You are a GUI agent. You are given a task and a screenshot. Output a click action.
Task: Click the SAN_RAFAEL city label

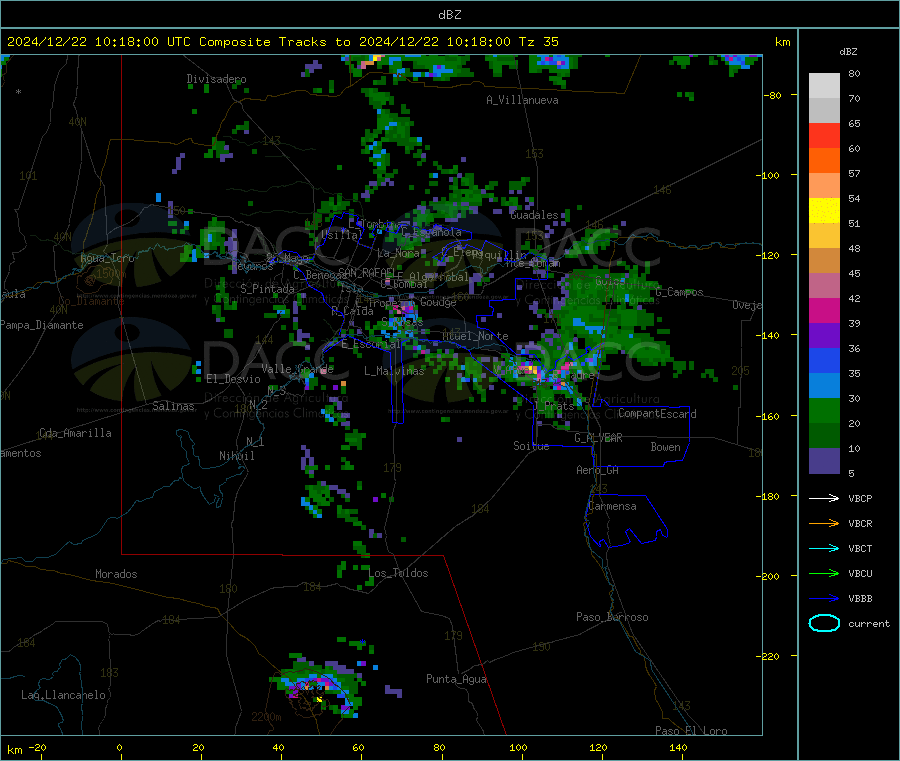coord(367,272)
